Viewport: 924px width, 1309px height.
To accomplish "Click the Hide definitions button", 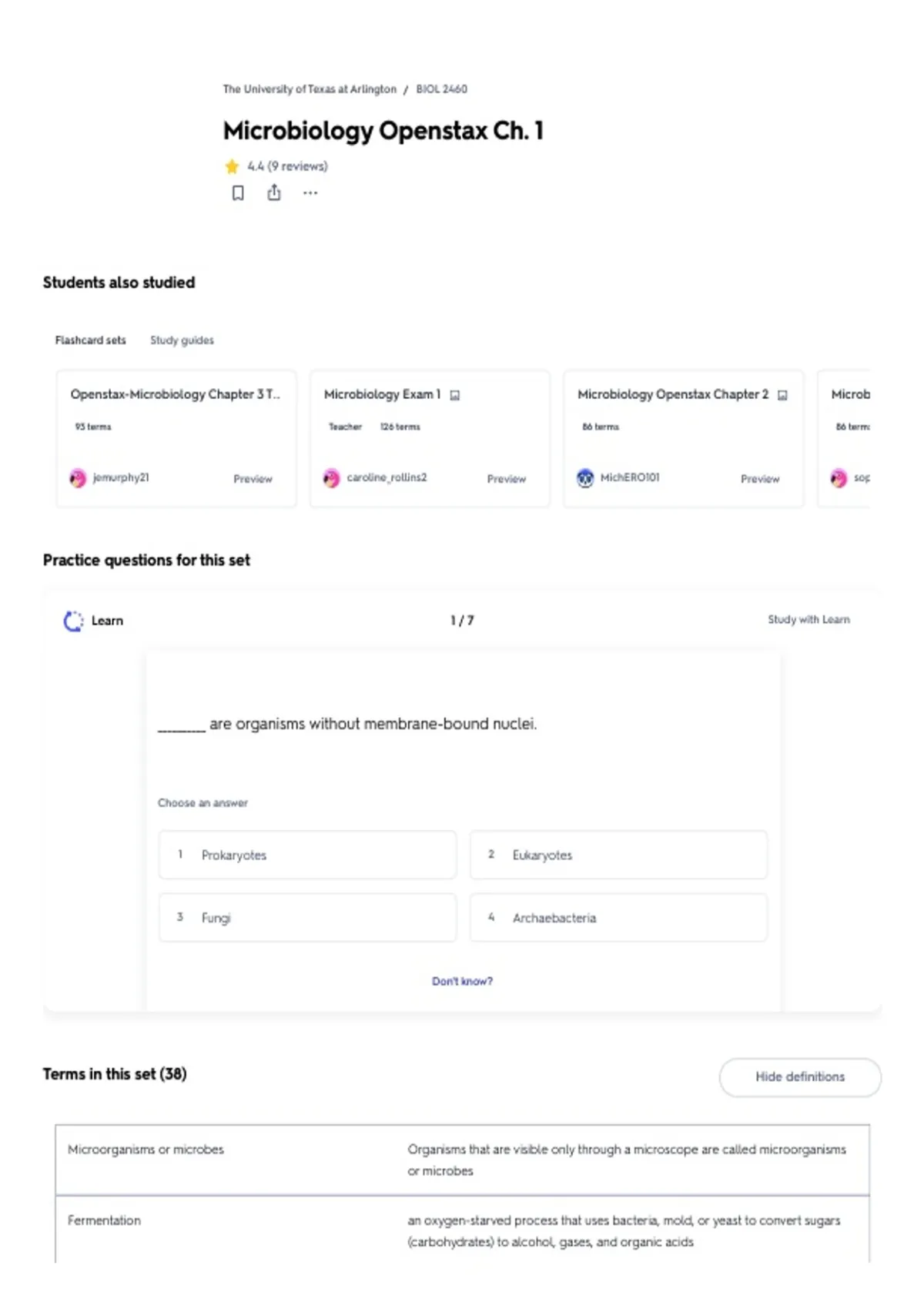I will point(800,1077).
